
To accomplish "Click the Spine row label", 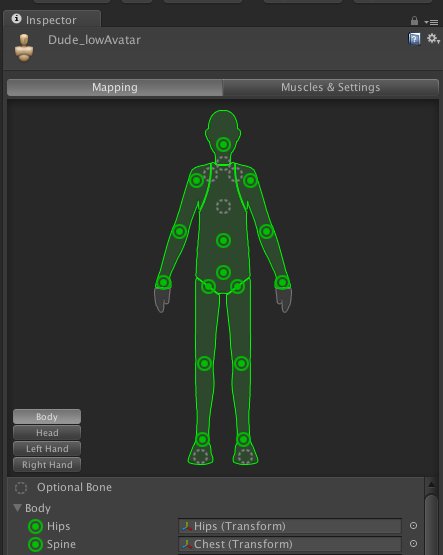I will click(x=61, y=544).
